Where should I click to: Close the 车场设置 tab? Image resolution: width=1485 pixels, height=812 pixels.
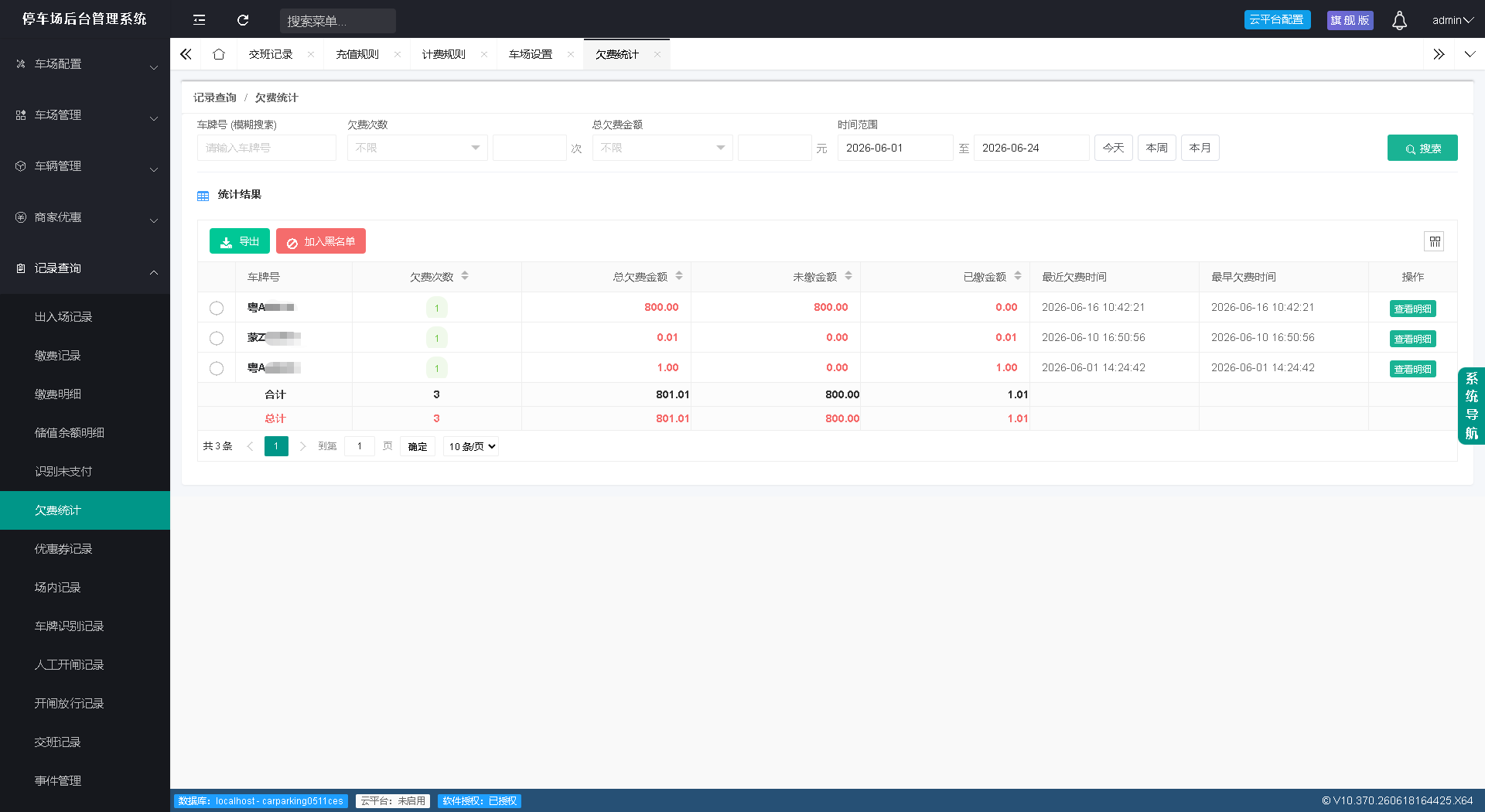coord(571,54)
